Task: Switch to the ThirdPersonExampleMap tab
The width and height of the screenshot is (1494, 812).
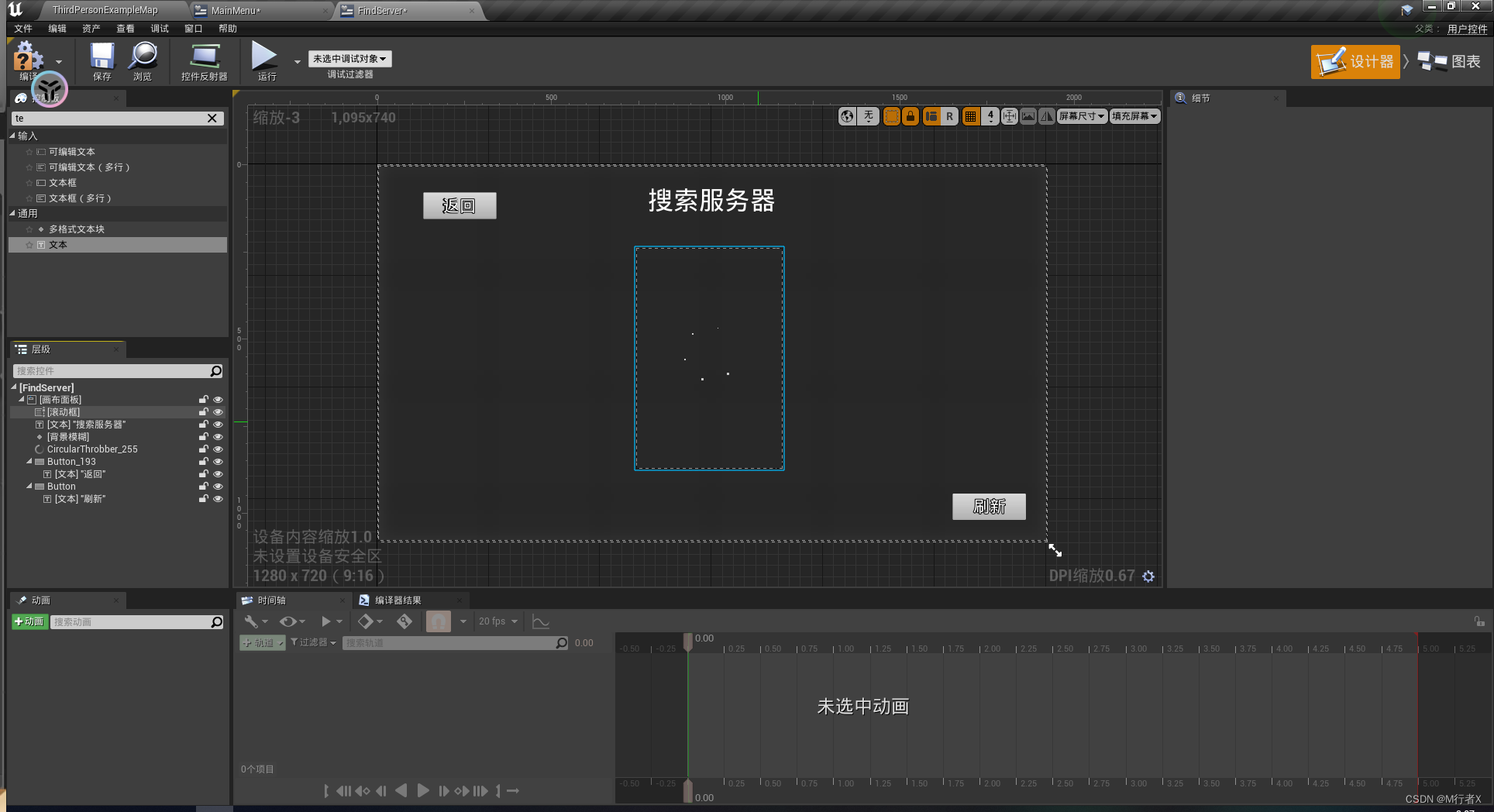Action: (105, 10)
